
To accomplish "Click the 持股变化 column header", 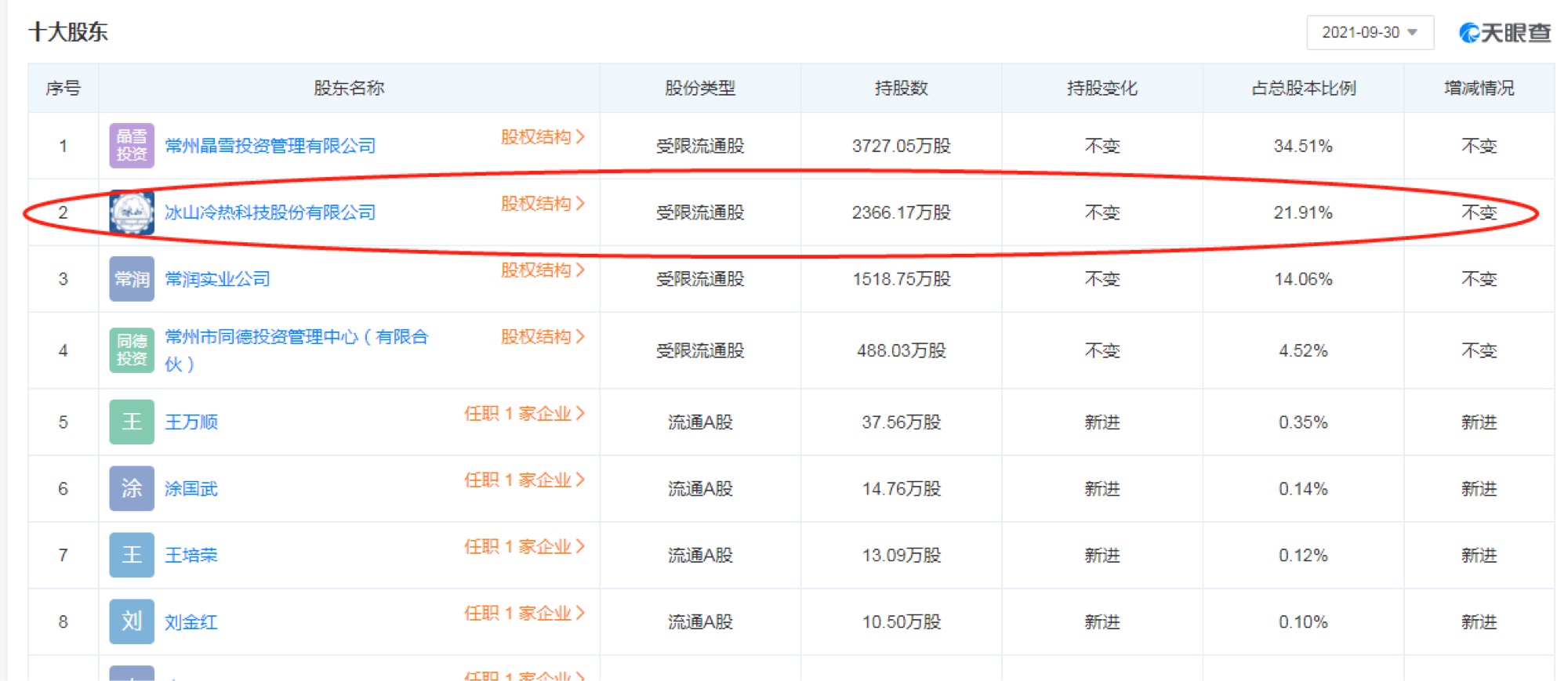I will pos(1102,89).
